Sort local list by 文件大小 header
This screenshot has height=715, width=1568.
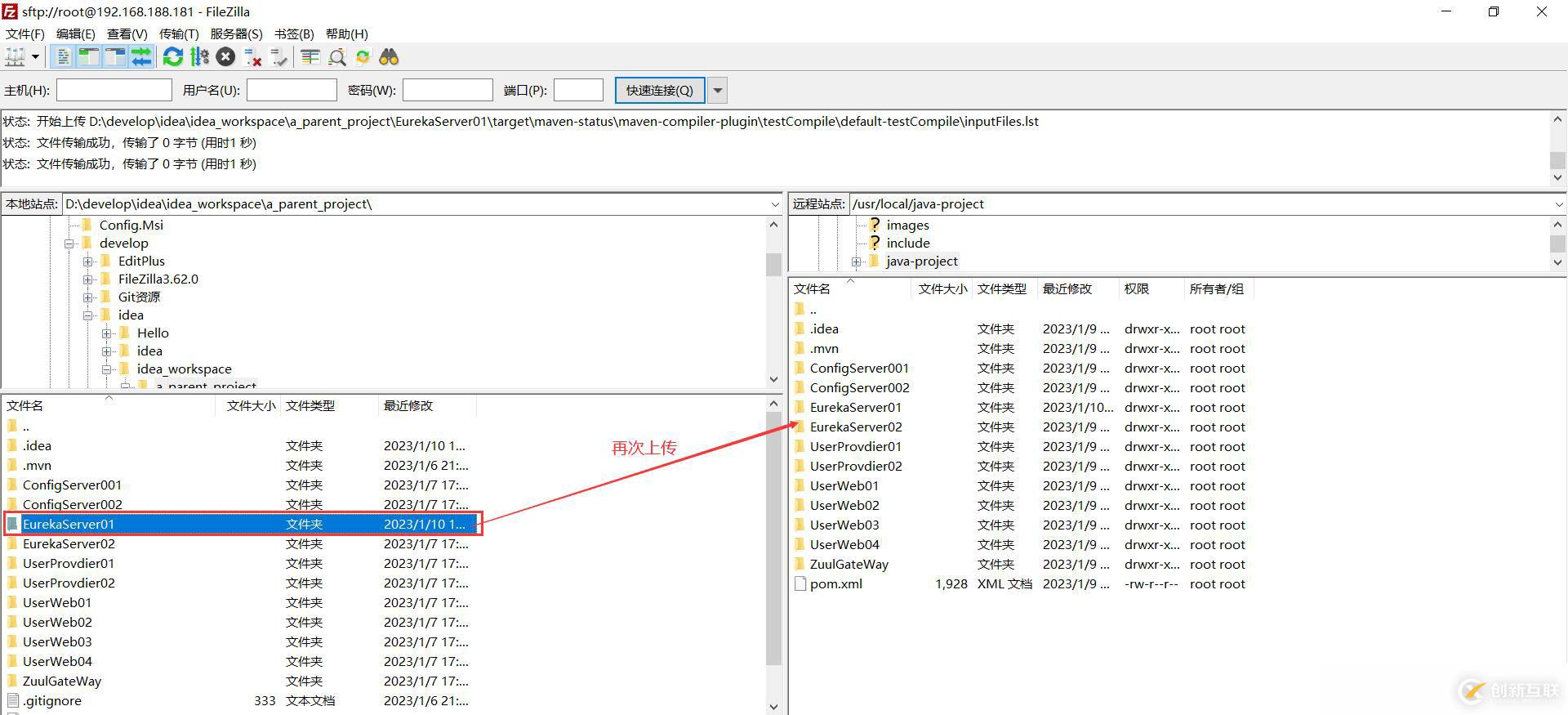click(248, 405)
